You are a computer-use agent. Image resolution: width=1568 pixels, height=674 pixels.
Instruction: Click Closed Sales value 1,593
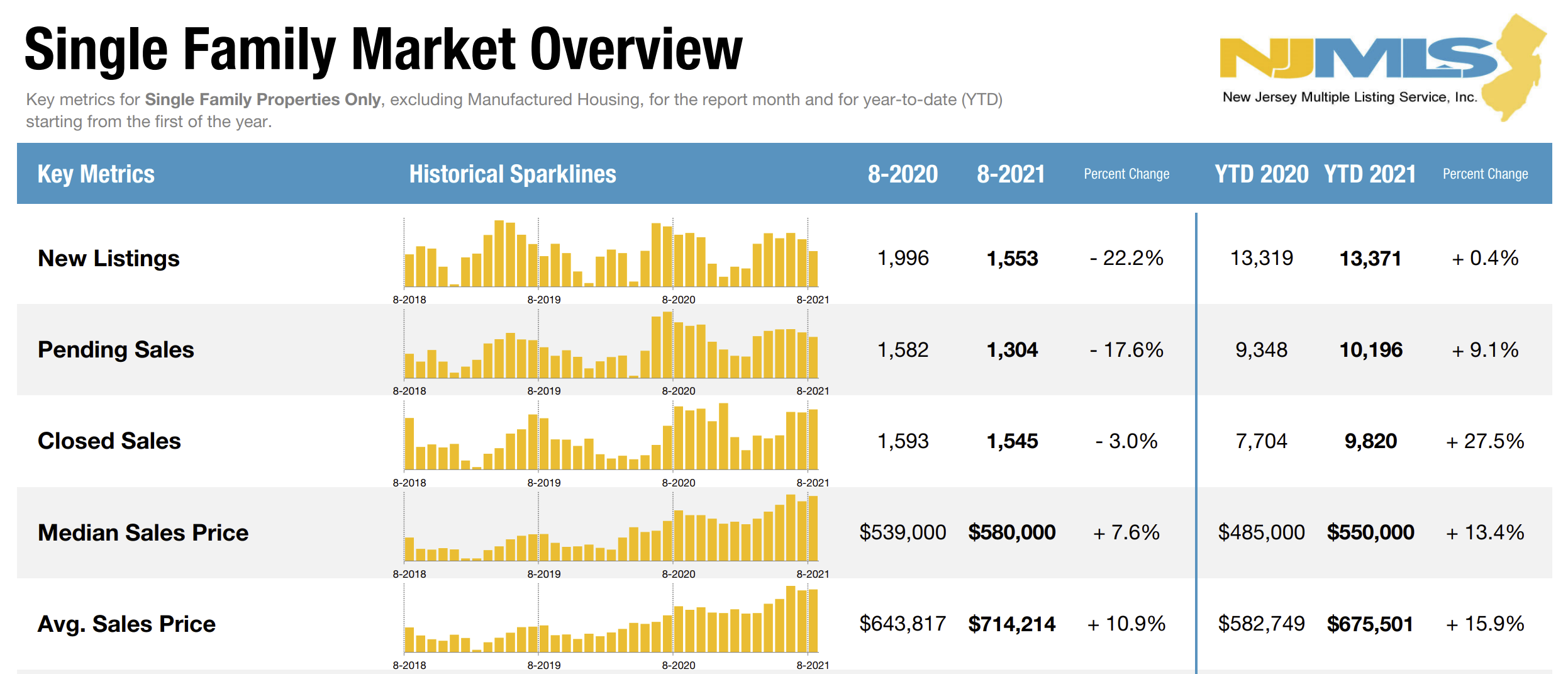pyautogui.click(x=903, y=441)
